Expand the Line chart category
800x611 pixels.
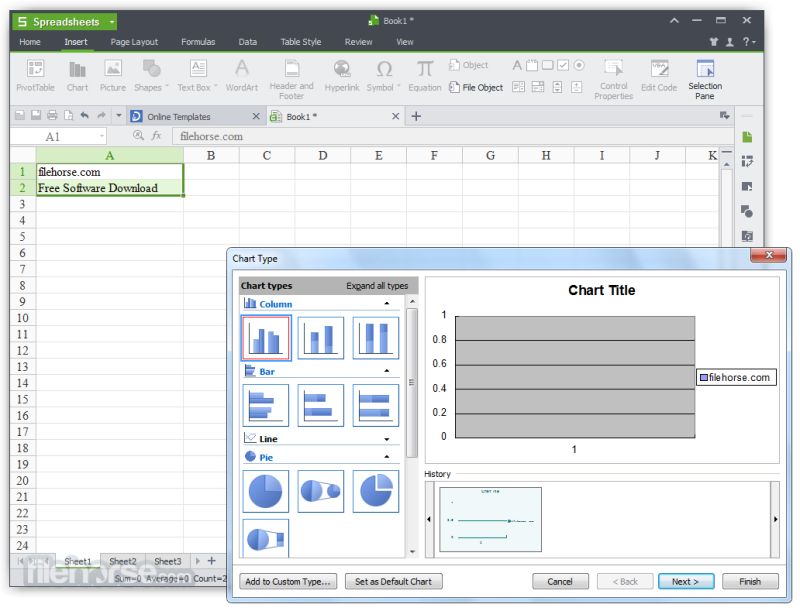coord(387,439)
